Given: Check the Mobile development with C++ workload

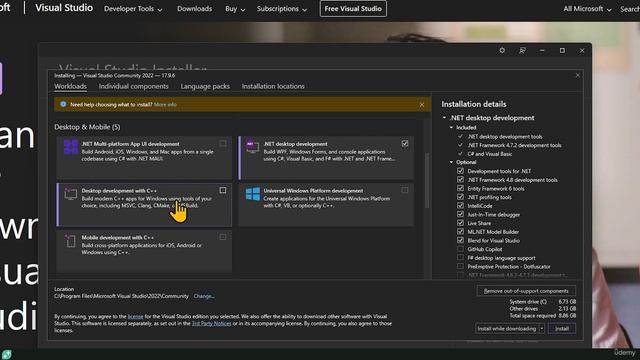Looking at the screenshot, I should click(223, 237).
